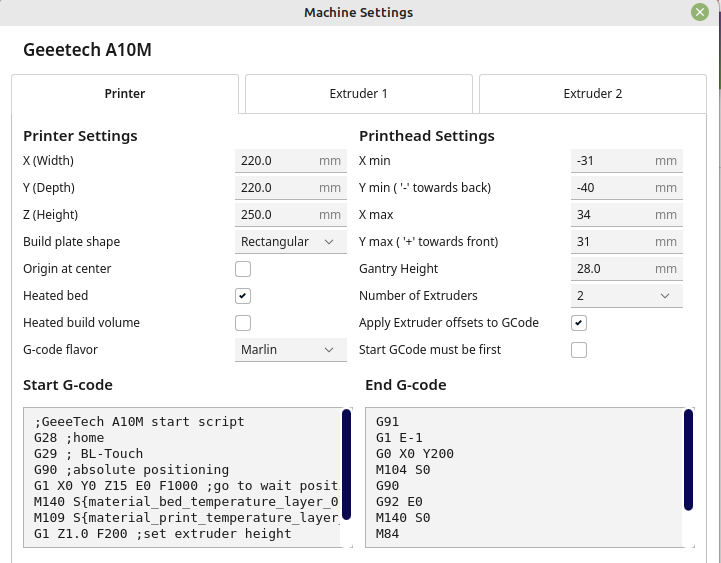Open the Extruder 1 tab

(359, 94)
